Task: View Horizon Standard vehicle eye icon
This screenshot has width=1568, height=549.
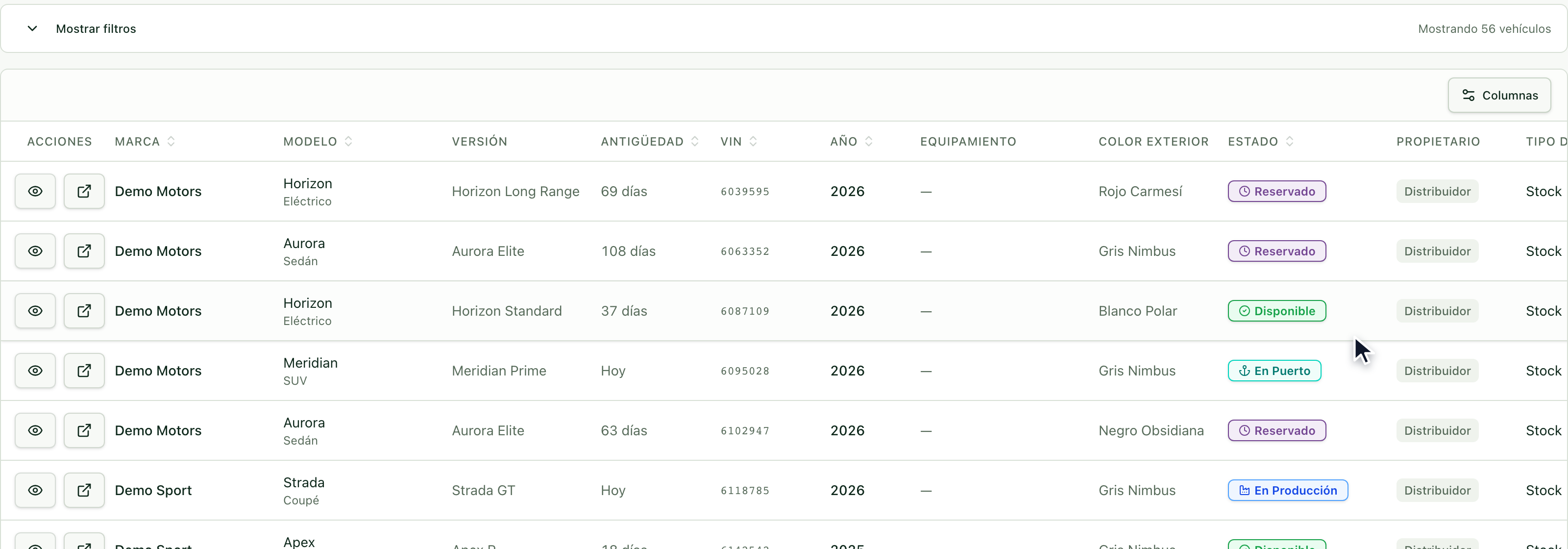Action: (x=35, y=310)
